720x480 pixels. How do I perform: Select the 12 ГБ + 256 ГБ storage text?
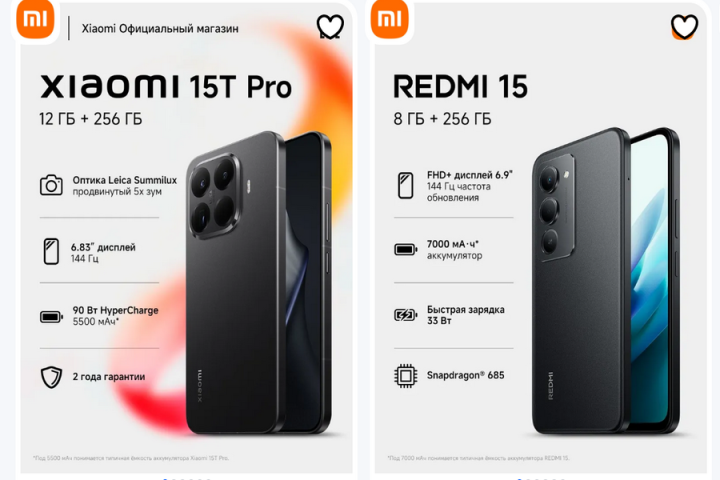[x=90, y=119]
